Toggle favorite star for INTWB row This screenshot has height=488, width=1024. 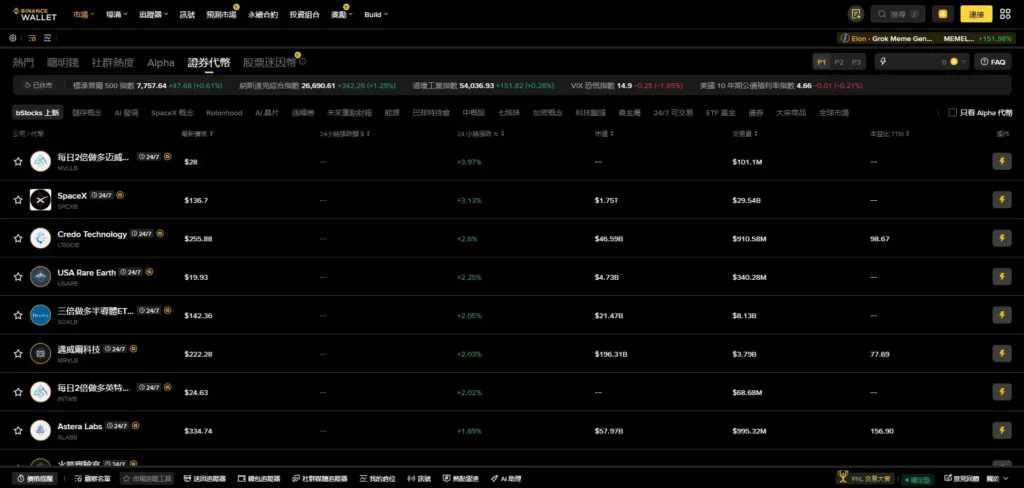pyautogui.click(x=18, y=392)
